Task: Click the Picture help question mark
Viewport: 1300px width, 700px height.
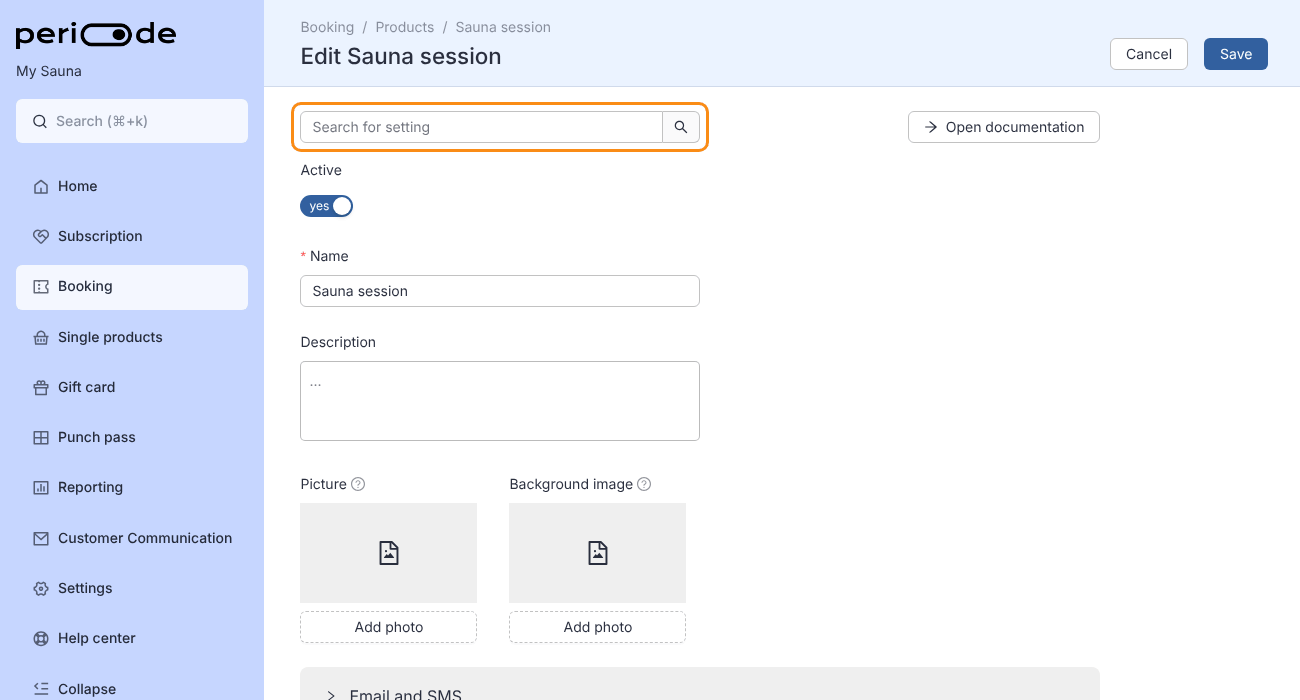Action: (x=358, y=484)
